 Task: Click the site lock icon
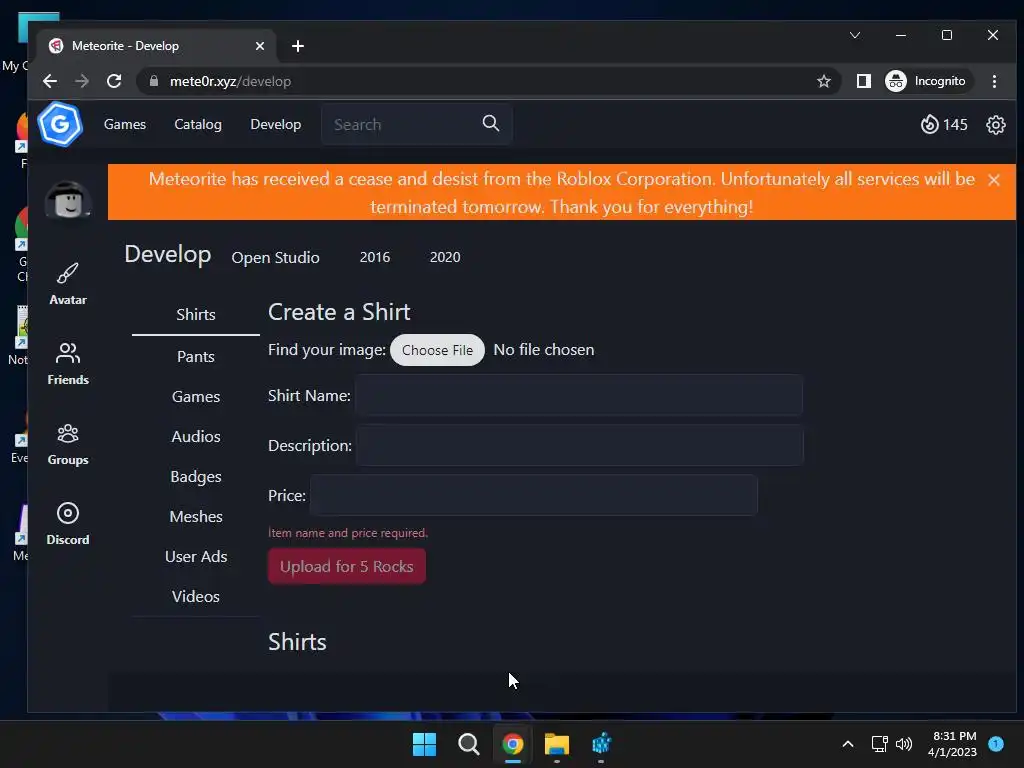[153, 81]
